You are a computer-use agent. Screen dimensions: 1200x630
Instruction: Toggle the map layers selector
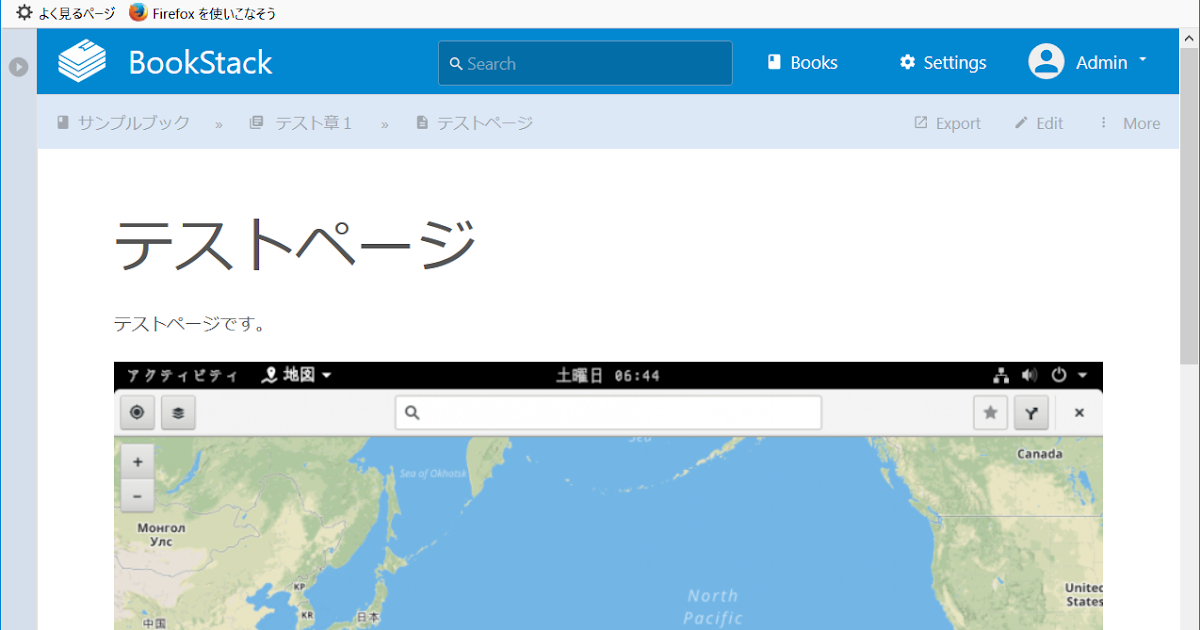tap(178, 412)
